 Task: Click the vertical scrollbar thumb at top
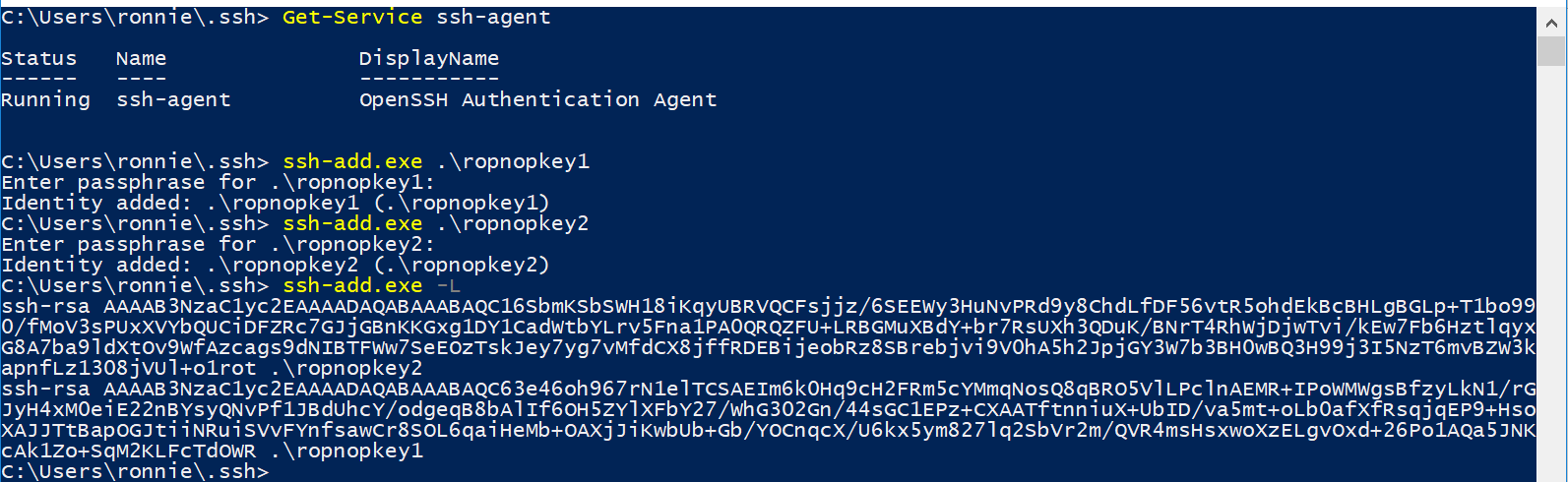pyautogui.click(x=1551, y=51)
